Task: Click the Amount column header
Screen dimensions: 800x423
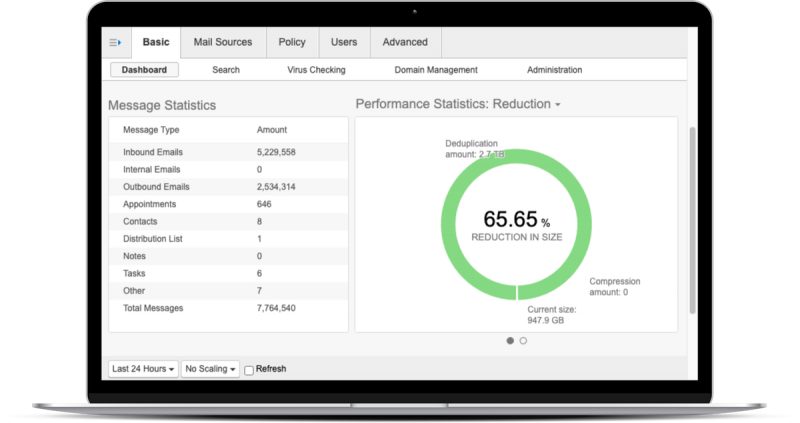Action: [272, 130]
